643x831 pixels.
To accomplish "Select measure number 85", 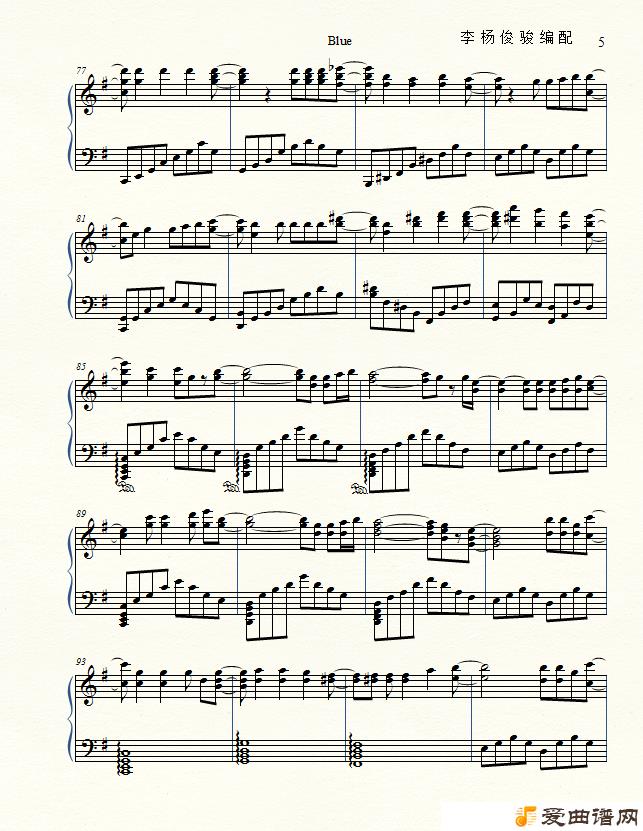I will point(81,366).
